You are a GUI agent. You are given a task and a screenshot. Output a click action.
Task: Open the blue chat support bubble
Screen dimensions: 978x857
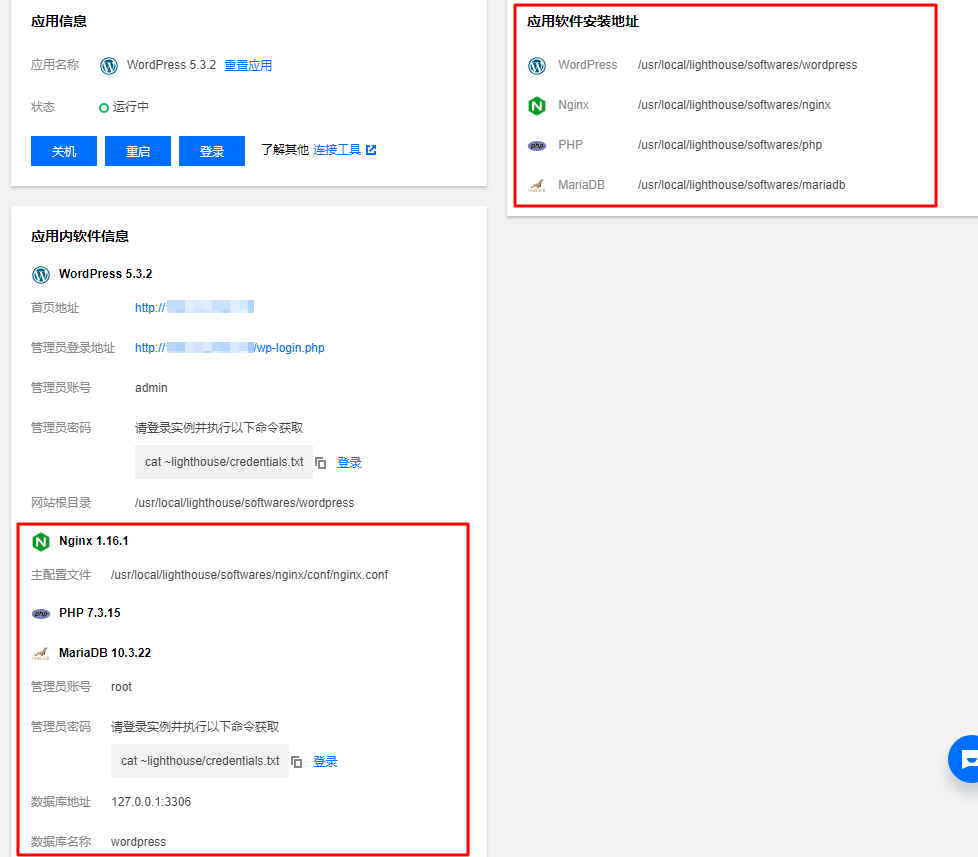click(x=964, y=759)
